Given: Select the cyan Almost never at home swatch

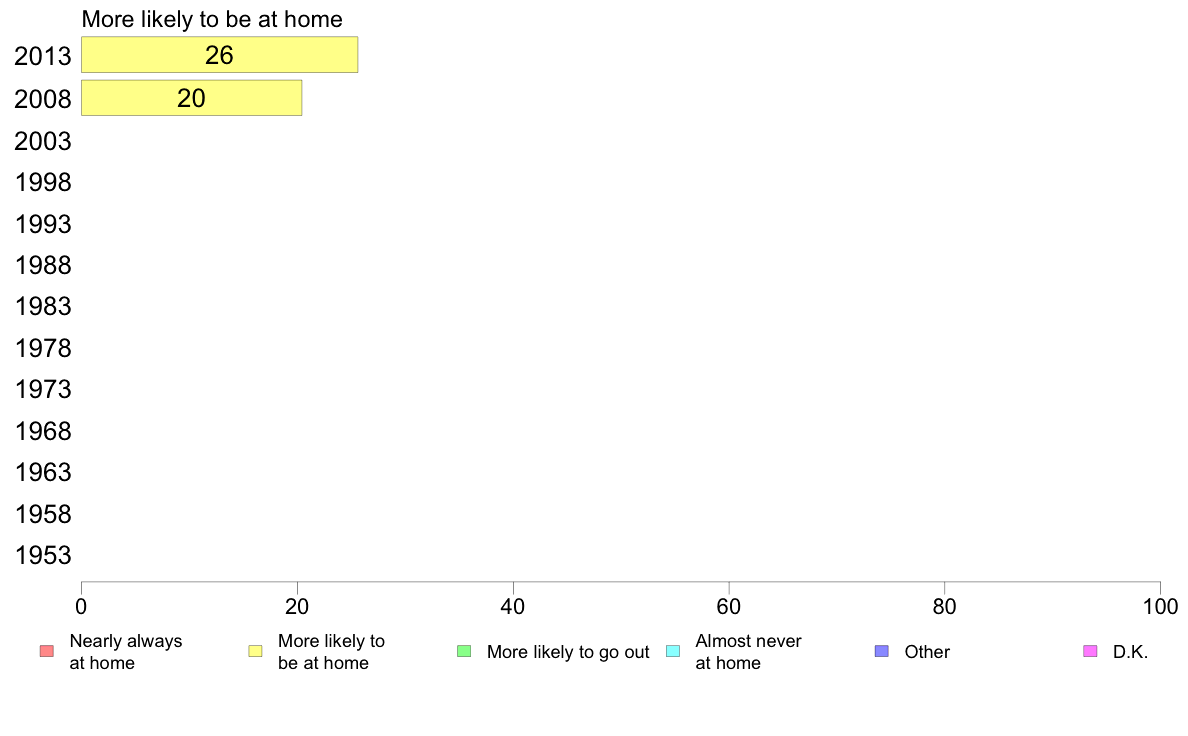Looking at the screenshot, I should pos(673,651).
